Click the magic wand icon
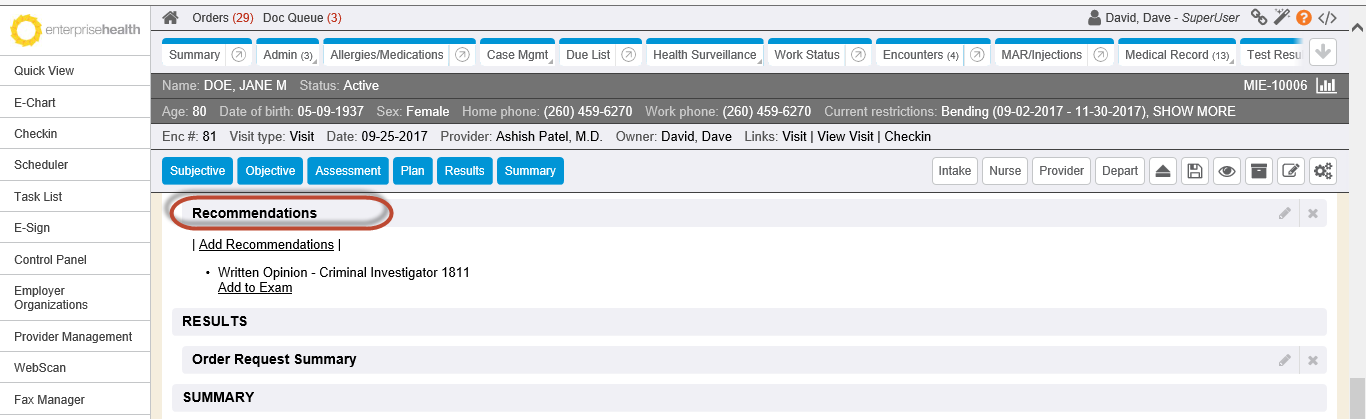This screenshot has width=1366, height=419. pos(1282,18)
